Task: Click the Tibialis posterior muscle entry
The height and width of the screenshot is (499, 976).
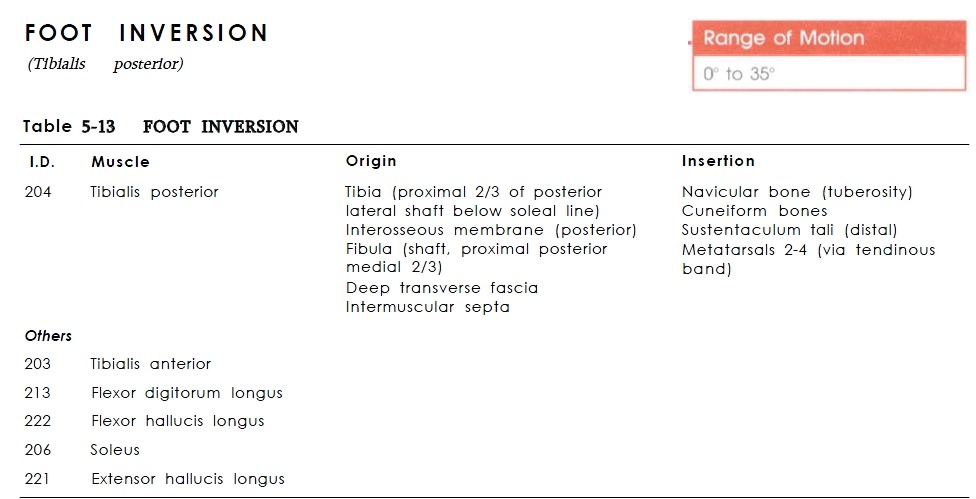Action: [154, 192]
